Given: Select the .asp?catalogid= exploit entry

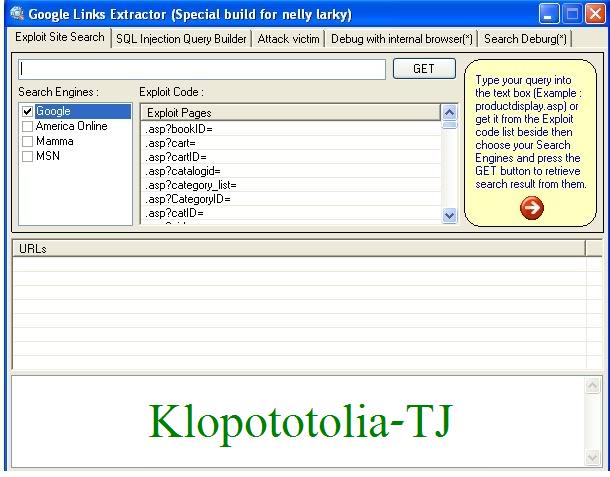Looking at the screenshot, I should pyautogui.click(x=291, y=171).
